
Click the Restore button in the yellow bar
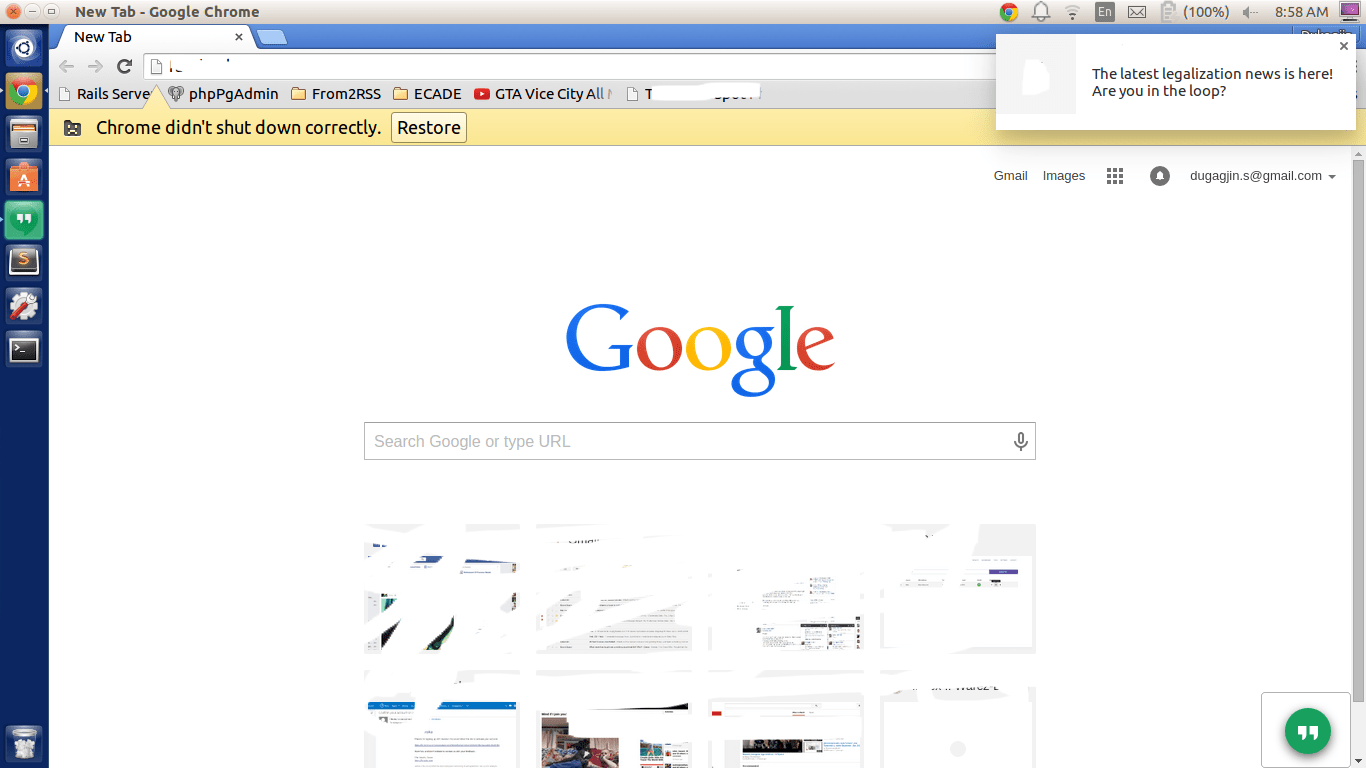[429, 128]
